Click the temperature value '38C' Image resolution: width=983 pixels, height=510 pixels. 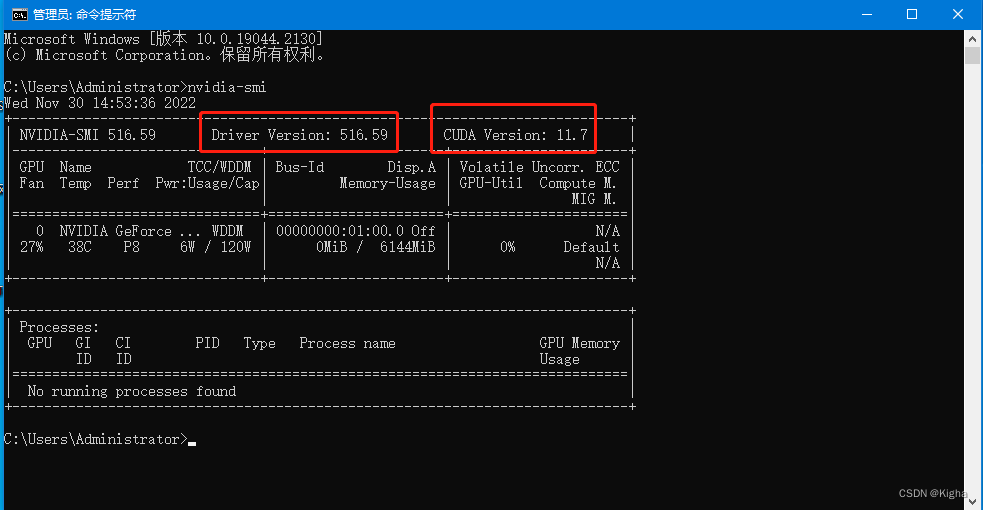point(80,247)
